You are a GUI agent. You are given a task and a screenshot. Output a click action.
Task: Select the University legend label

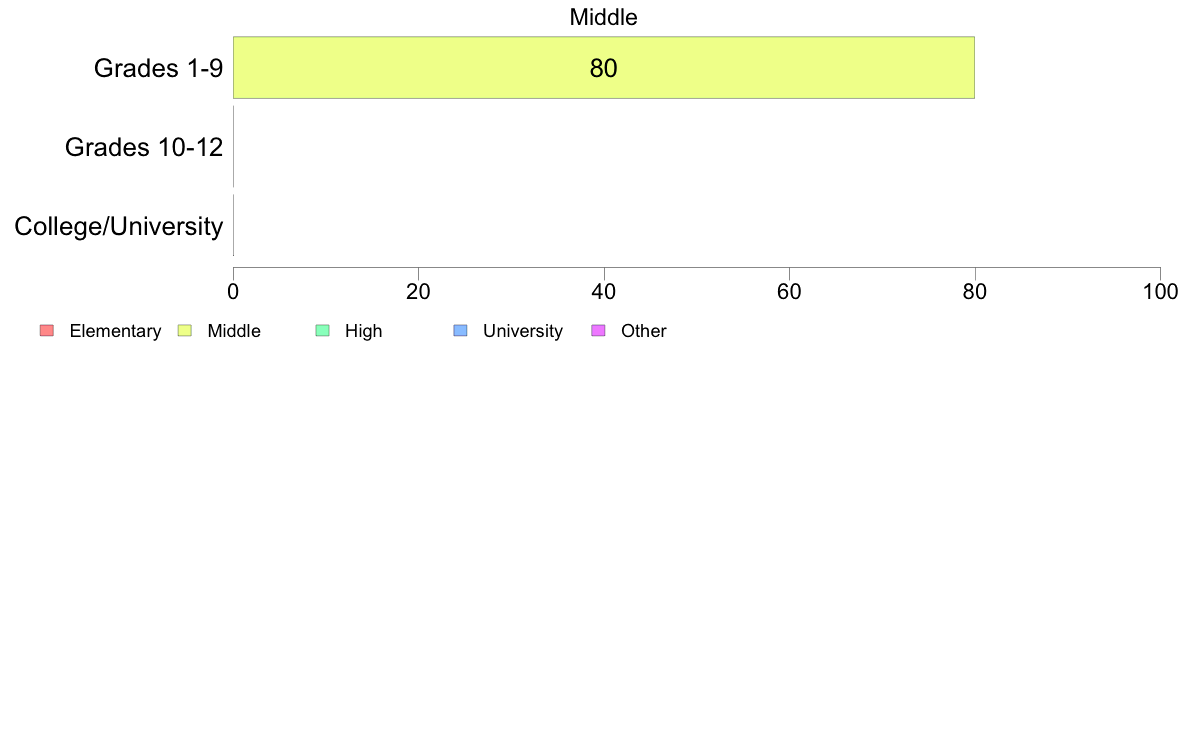523,331
